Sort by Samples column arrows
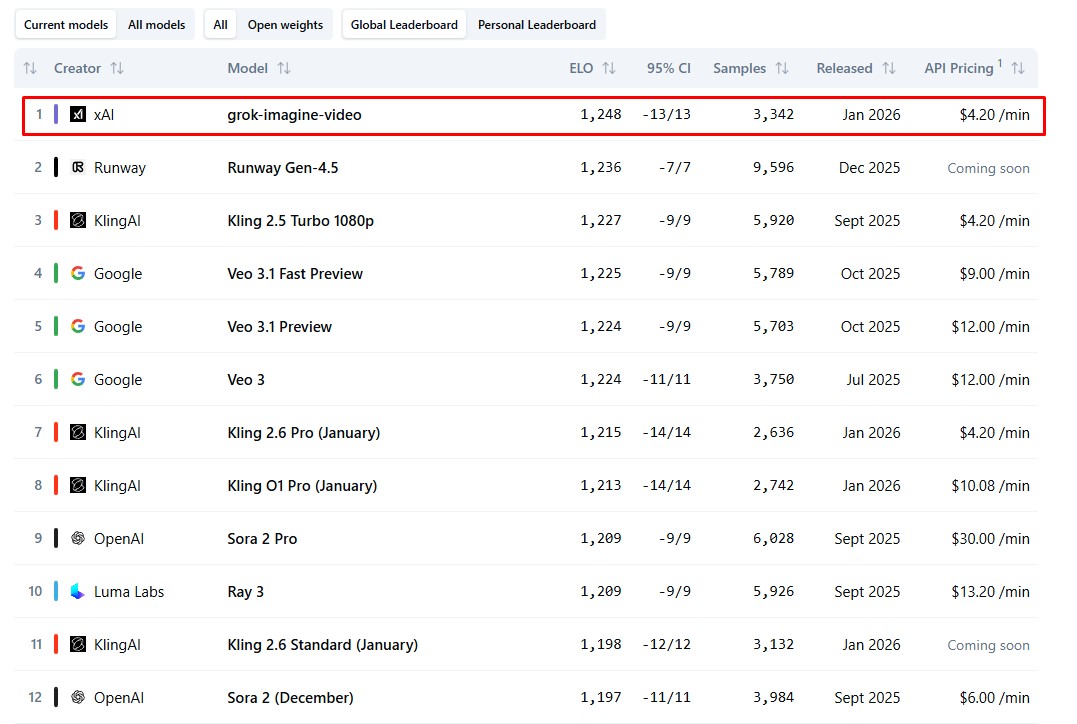 (x=782, y=68)
